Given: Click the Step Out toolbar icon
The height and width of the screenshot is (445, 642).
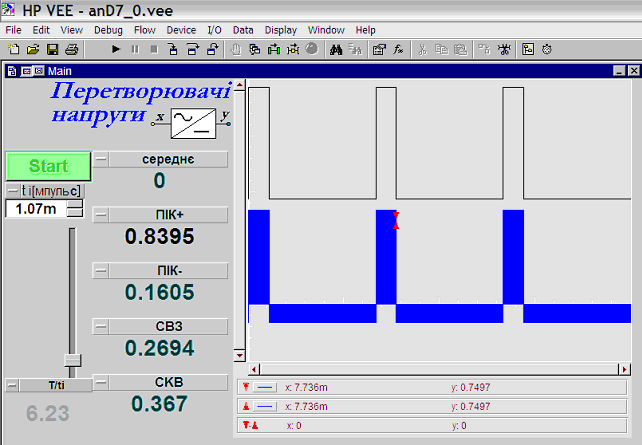Looking at the screenshot, I should (x=212, y=50).
